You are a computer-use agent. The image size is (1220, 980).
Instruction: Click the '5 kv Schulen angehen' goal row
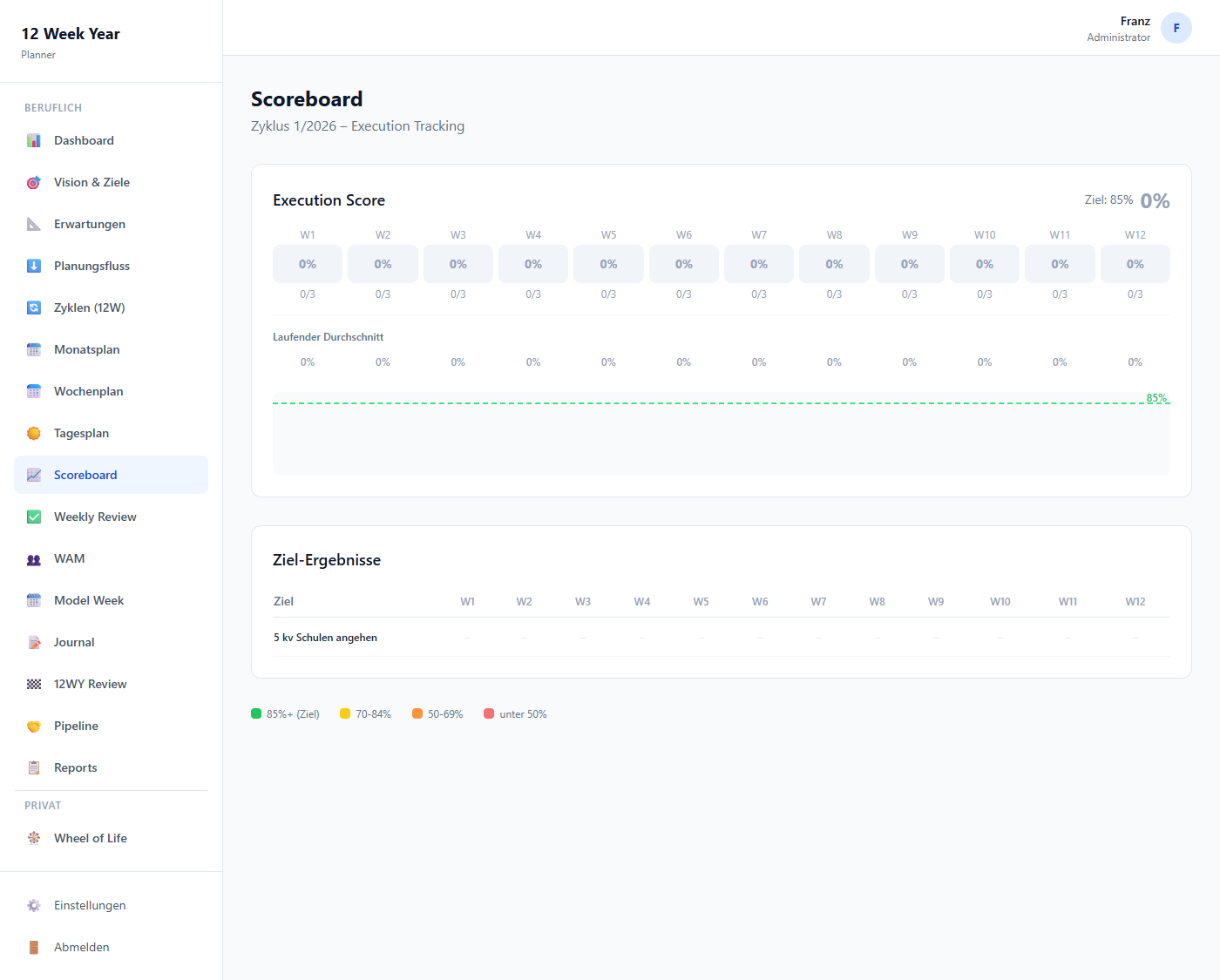(325, 638)
